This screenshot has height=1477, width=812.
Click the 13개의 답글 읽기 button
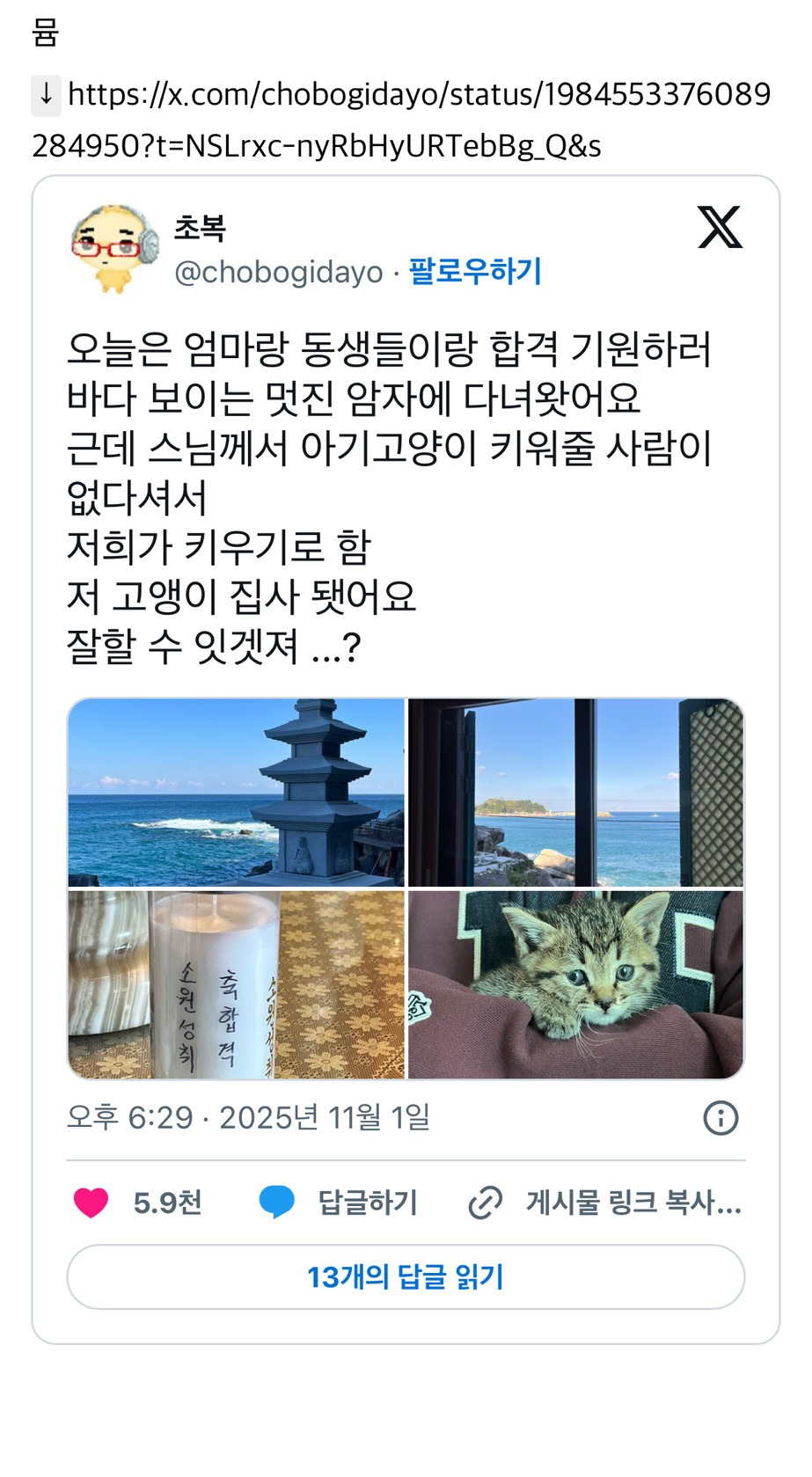[406, 1276]
